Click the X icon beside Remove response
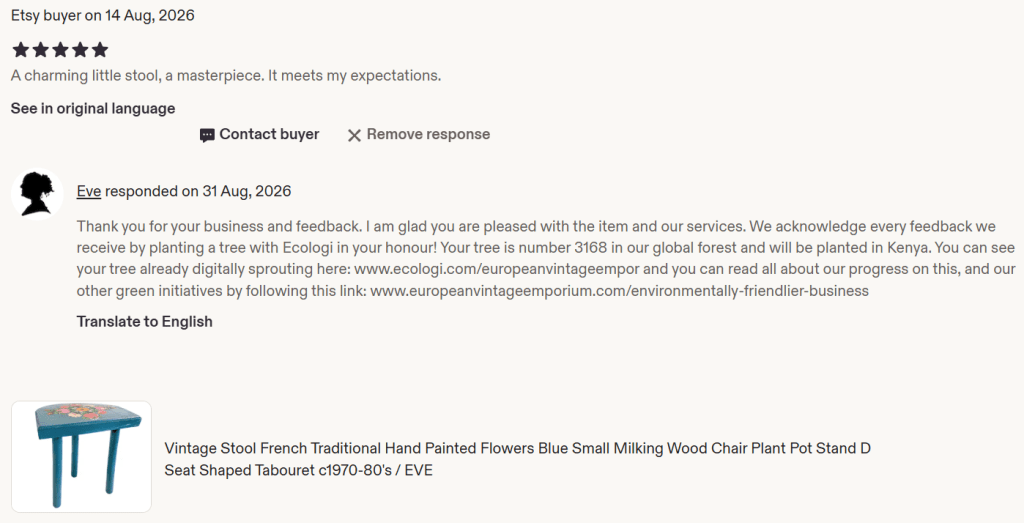 tap(354, 135)
